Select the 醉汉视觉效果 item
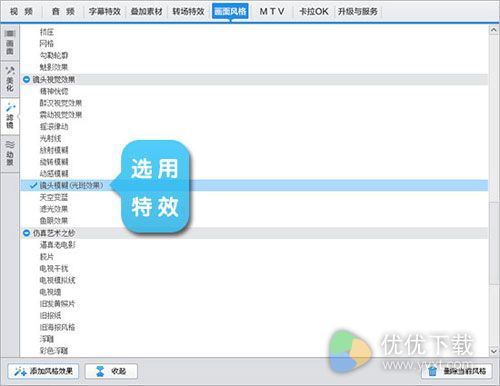Screen dimensions: 500x386 pyautogui.click(x=61, y=103)
